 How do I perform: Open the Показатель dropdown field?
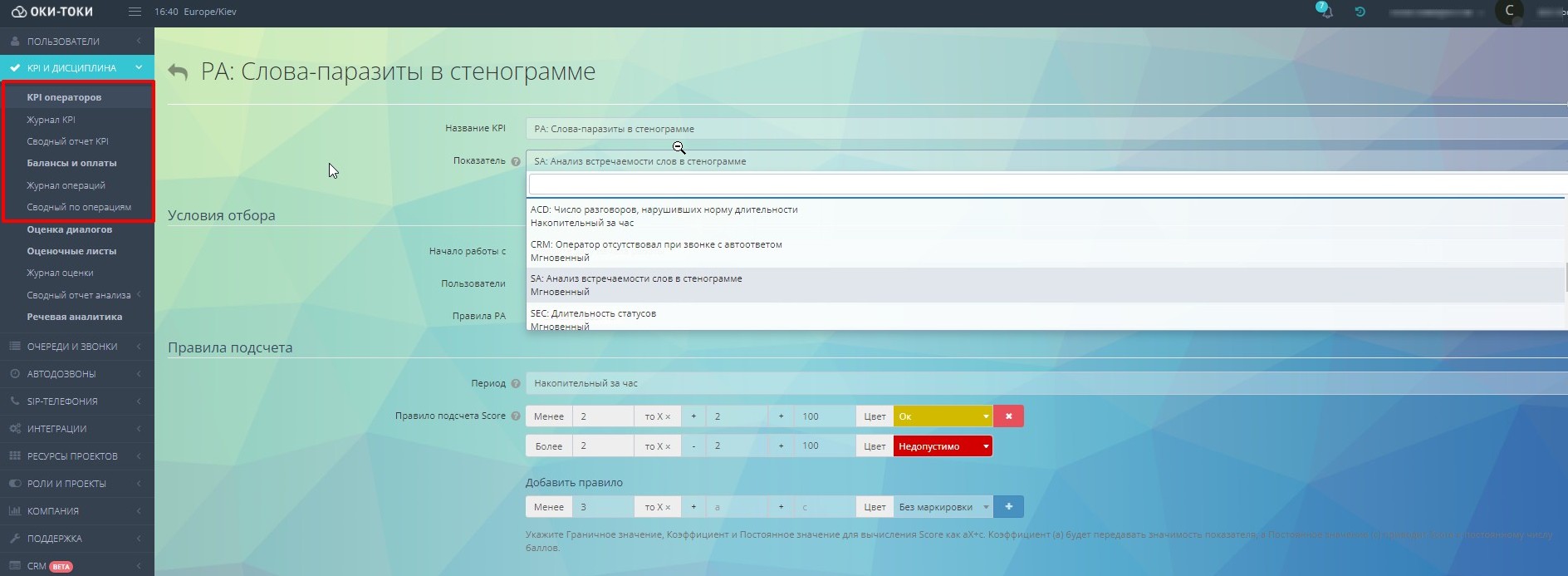(1046, 161)
